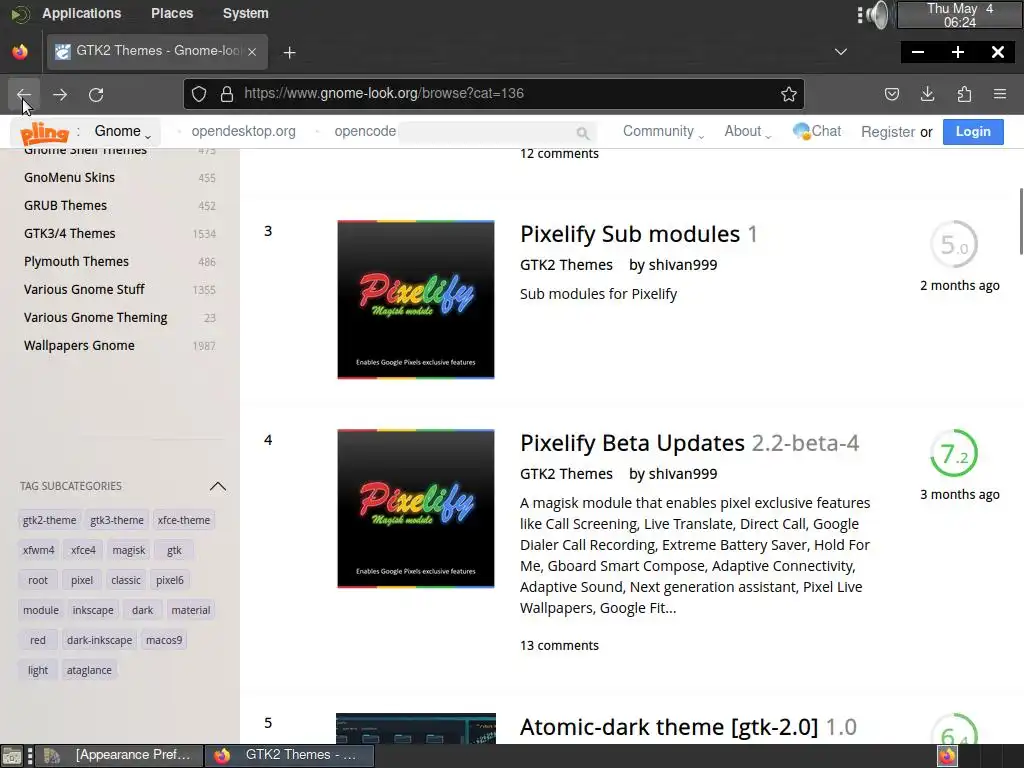This screenshot has height=768, width=1024.
Task: Click the MATE logo icon in the top panel
Action: click(x=20, y=14)
